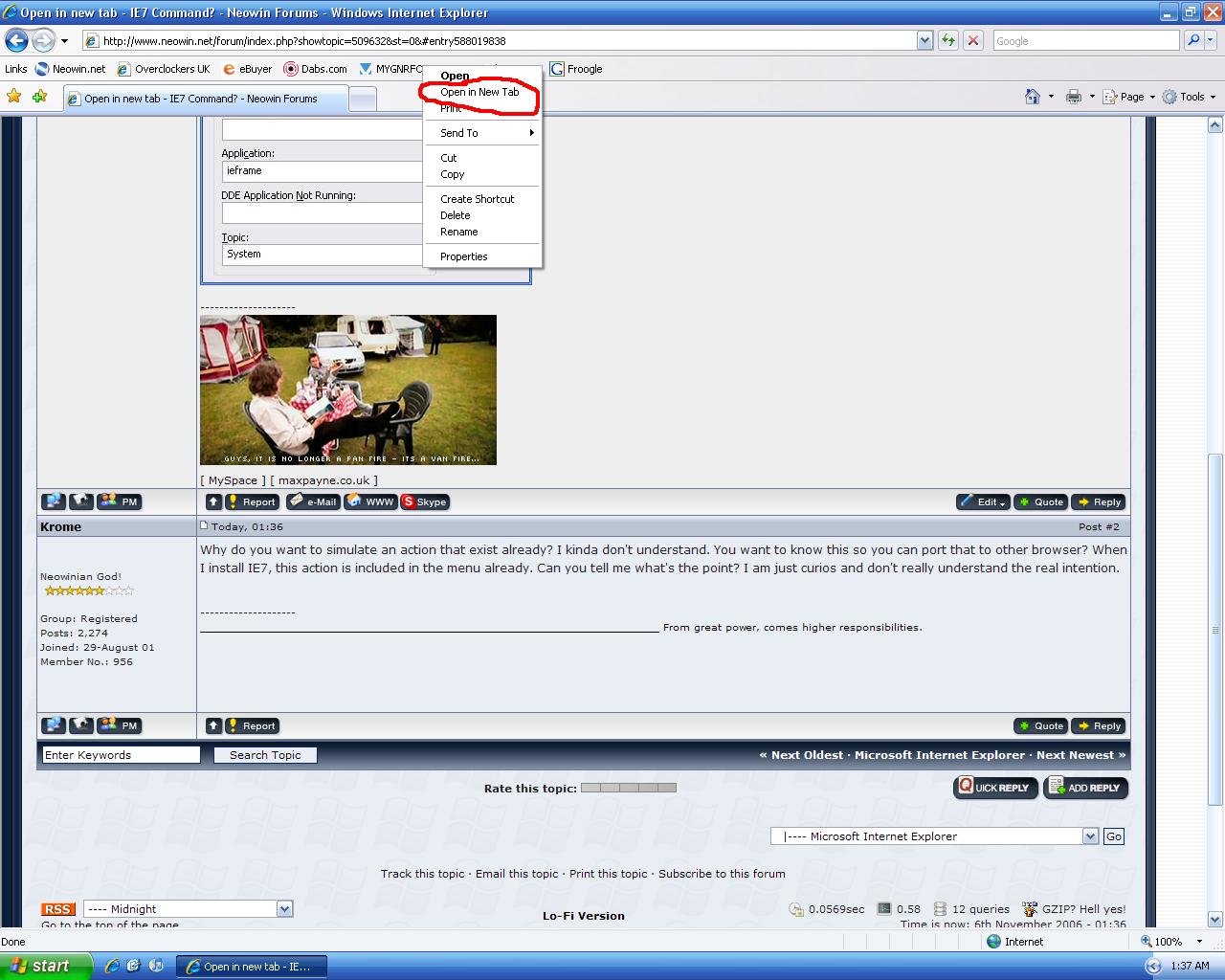This screenshot has width=1225, height=980.
Task: Click the e-Mail button under the first post
Action: [x=313, y=501]
